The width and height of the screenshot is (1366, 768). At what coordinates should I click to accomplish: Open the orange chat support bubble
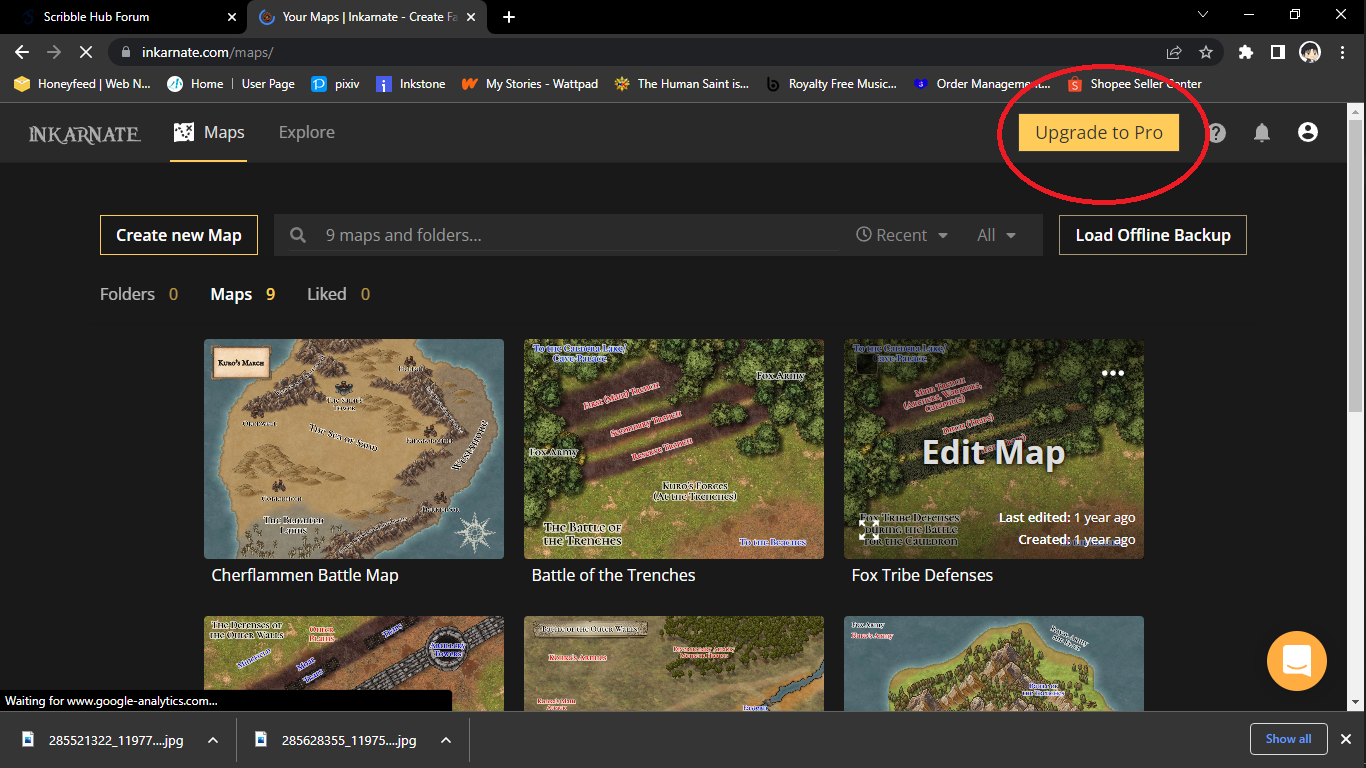tap(1296, 661)
